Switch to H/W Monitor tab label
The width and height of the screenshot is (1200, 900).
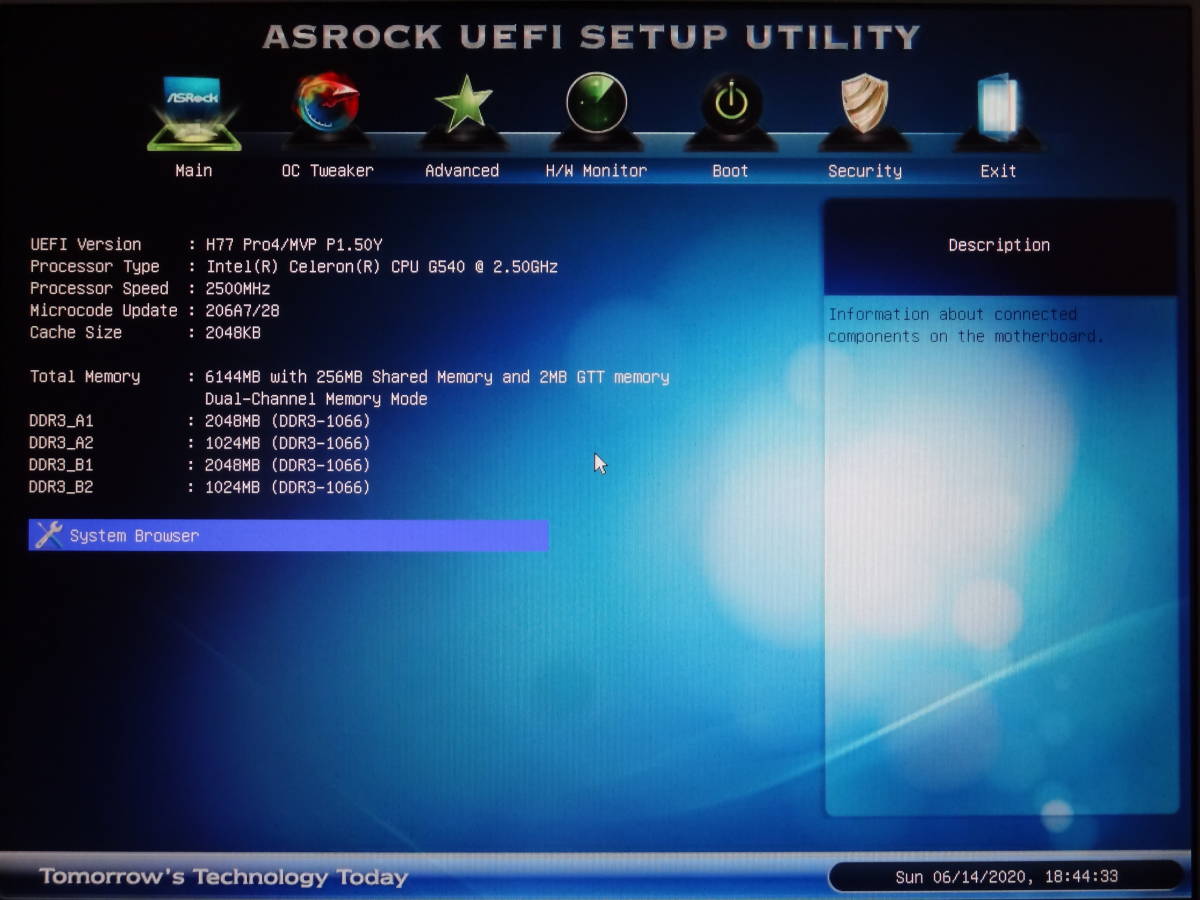pos(596,171)
